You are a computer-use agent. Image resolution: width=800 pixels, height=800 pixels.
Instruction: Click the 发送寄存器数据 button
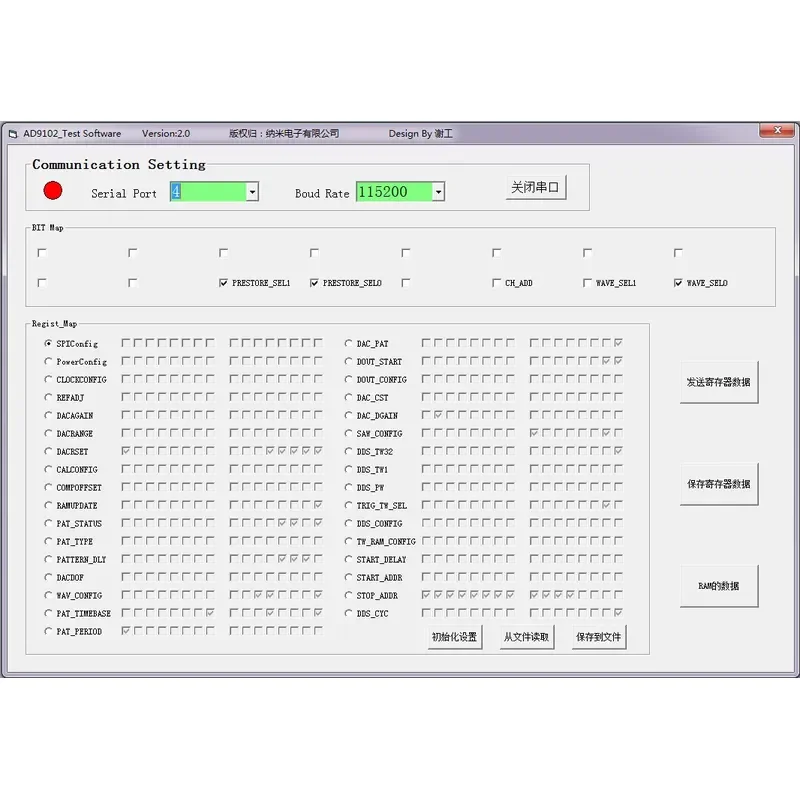coord(718,382)
